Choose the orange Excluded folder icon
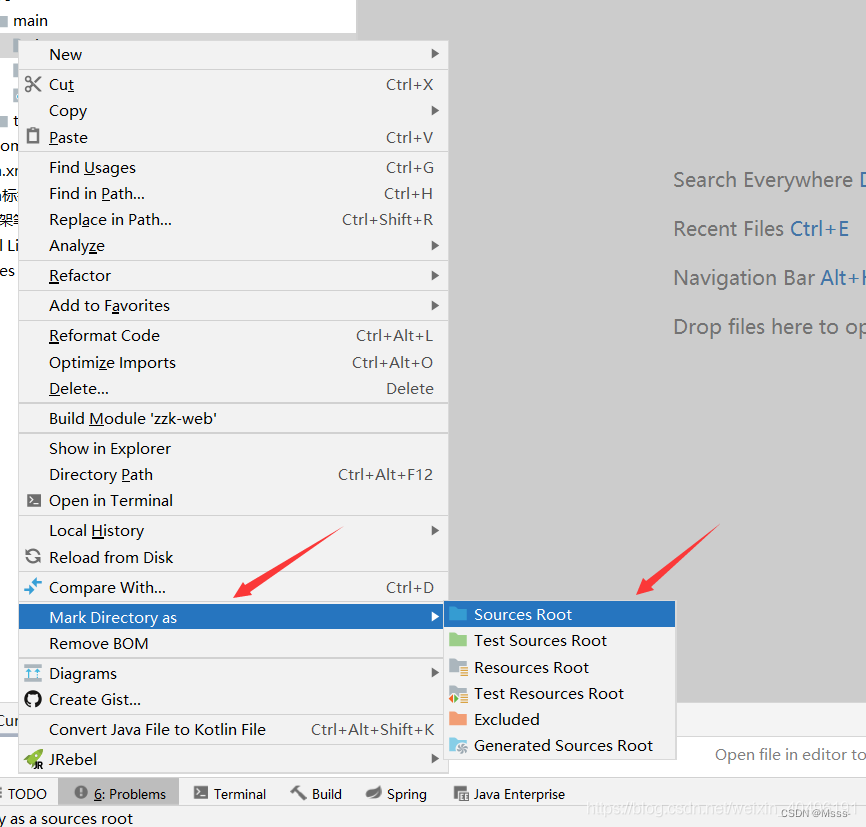Viewport: 866px width, 827px height. point(458,719)
